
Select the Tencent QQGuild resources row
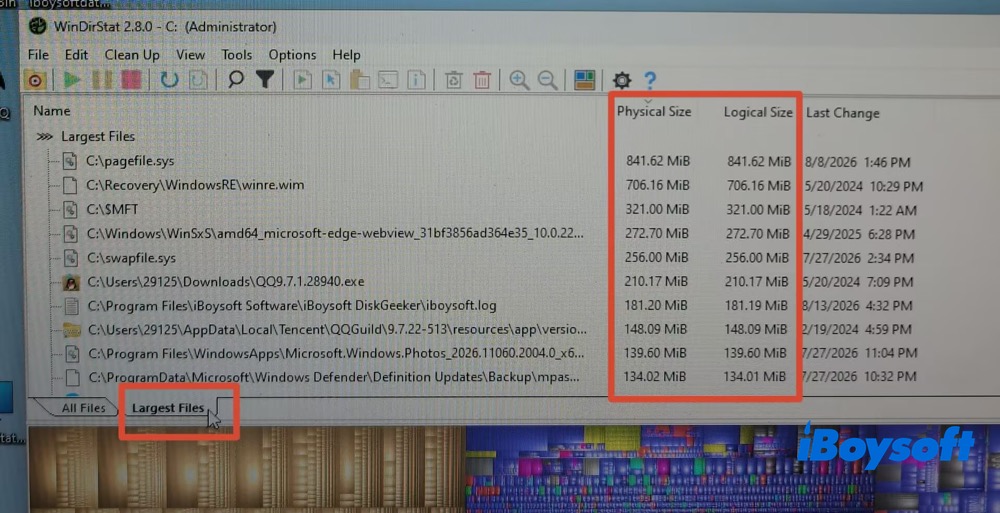pyautogui.click(x=337, y=330)
